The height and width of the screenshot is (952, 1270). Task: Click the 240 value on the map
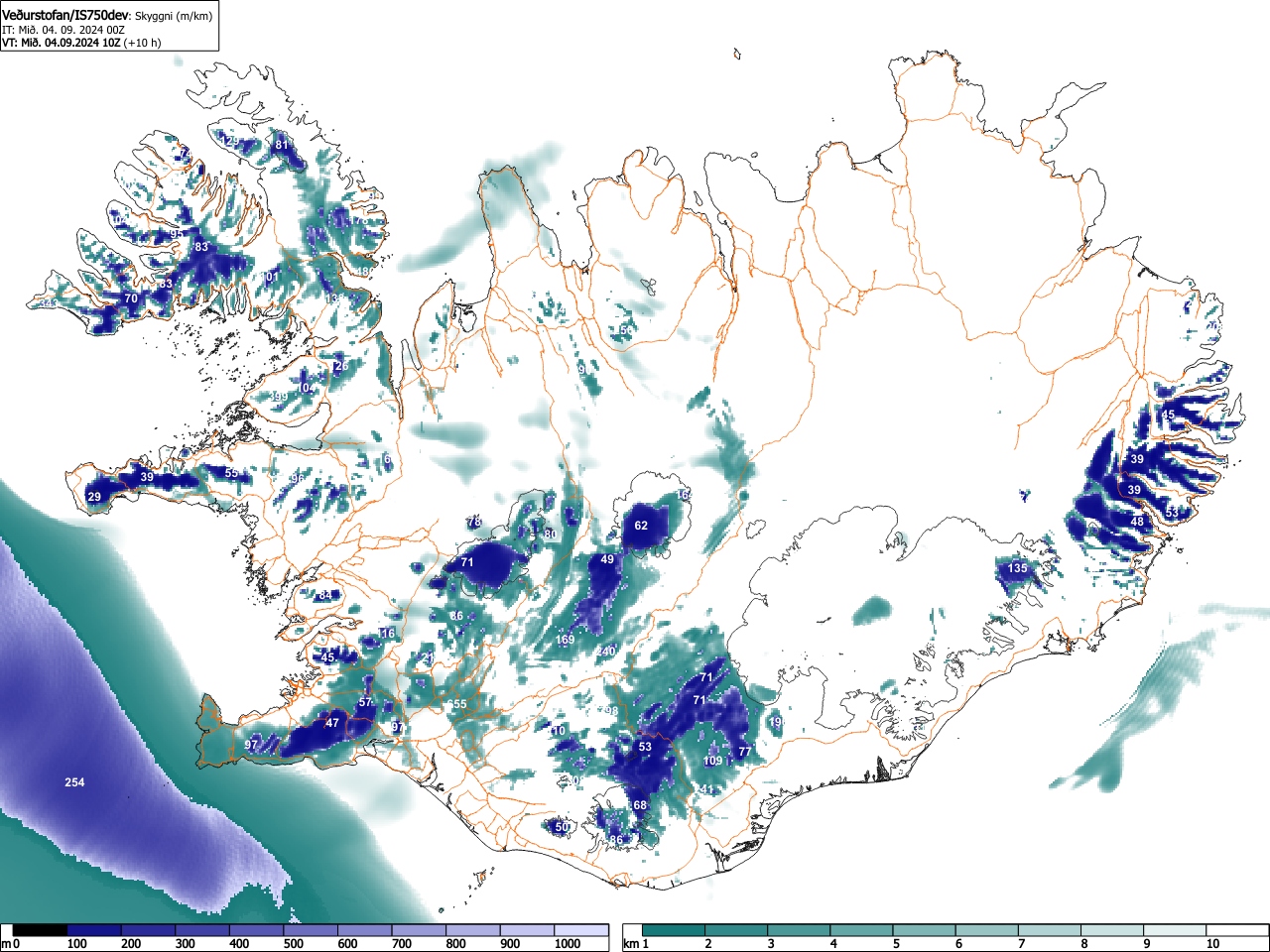tap(605, 652)
